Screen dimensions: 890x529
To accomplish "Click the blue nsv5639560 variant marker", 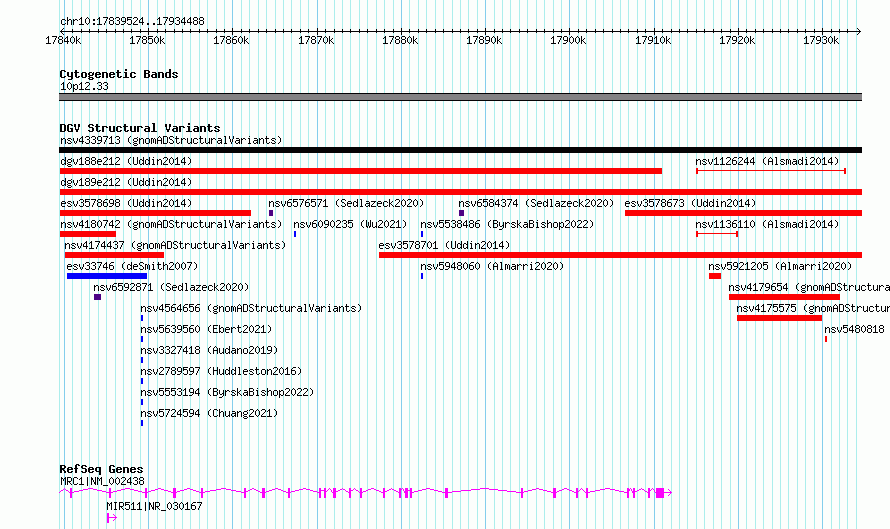I will (142, 339).
